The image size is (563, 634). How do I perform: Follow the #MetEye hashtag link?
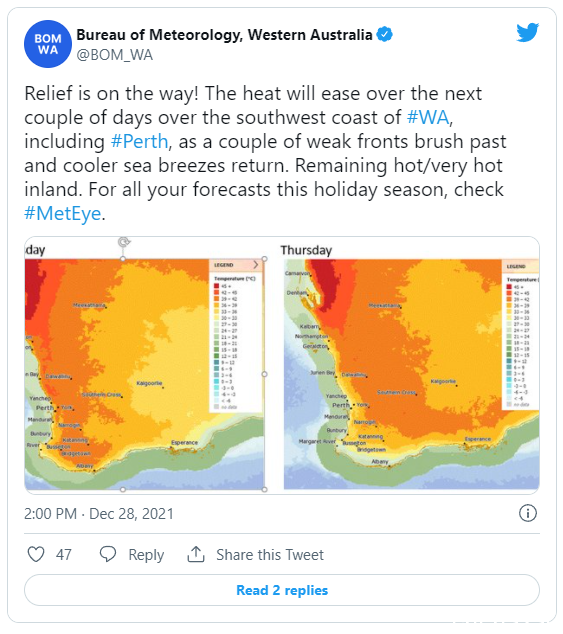62,213
